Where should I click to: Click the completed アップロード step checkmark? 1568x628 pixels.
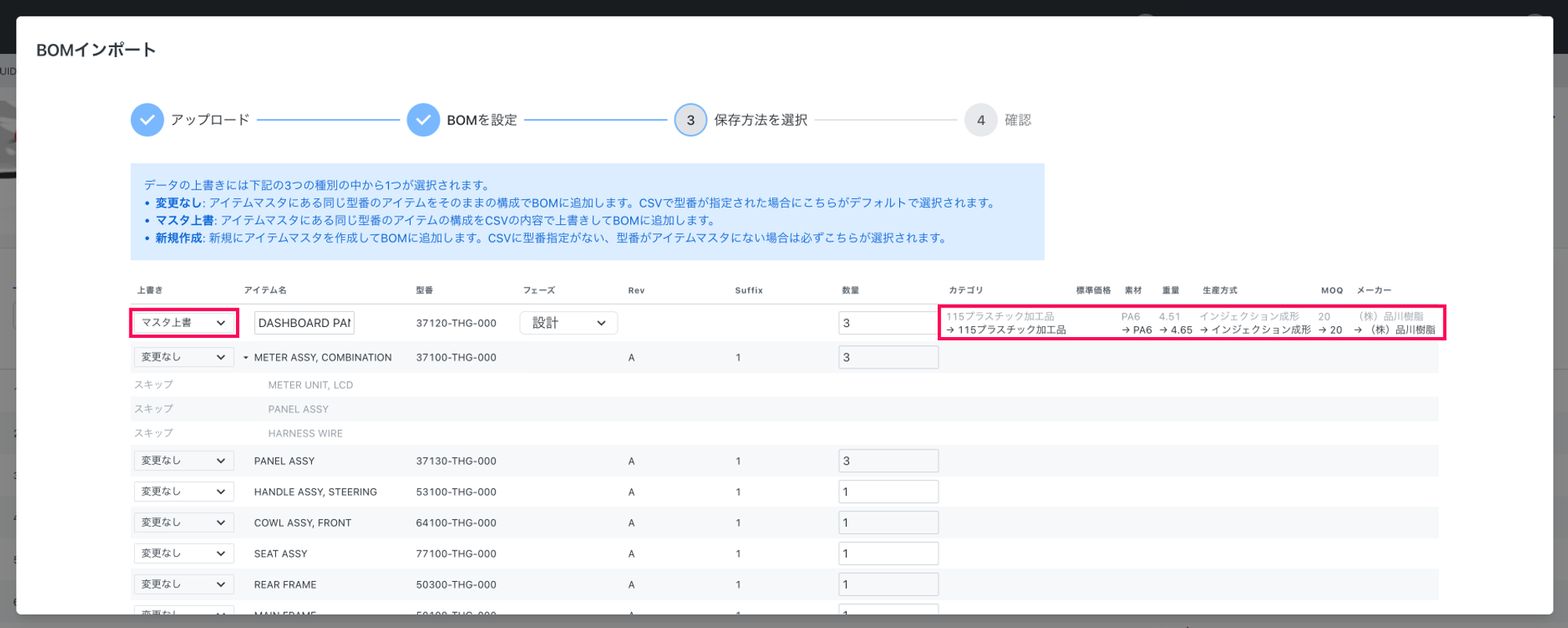pos(147,120)
